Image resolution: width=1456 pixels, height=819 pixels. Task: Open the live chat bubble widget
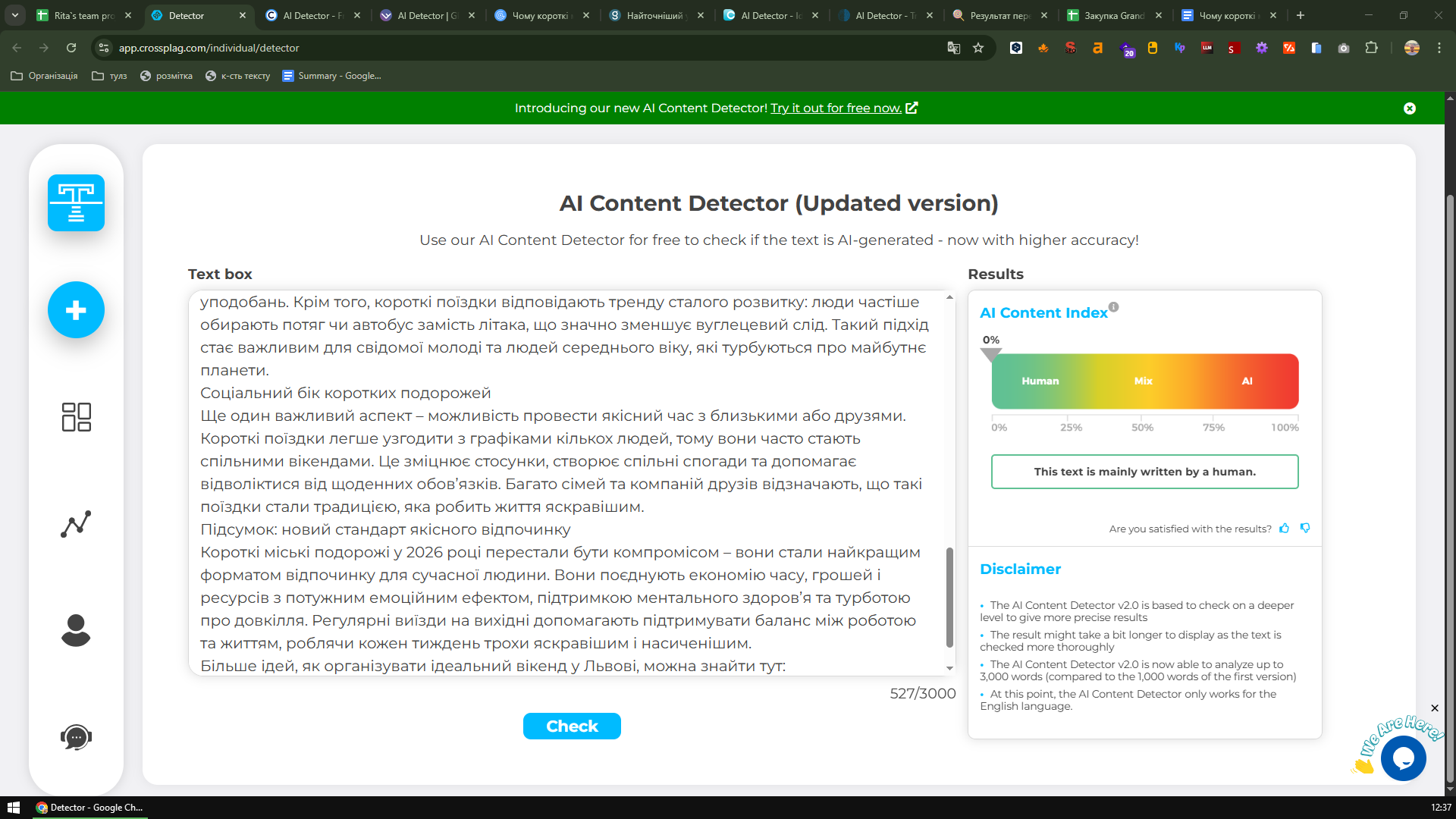click(x=1403, y=758)
